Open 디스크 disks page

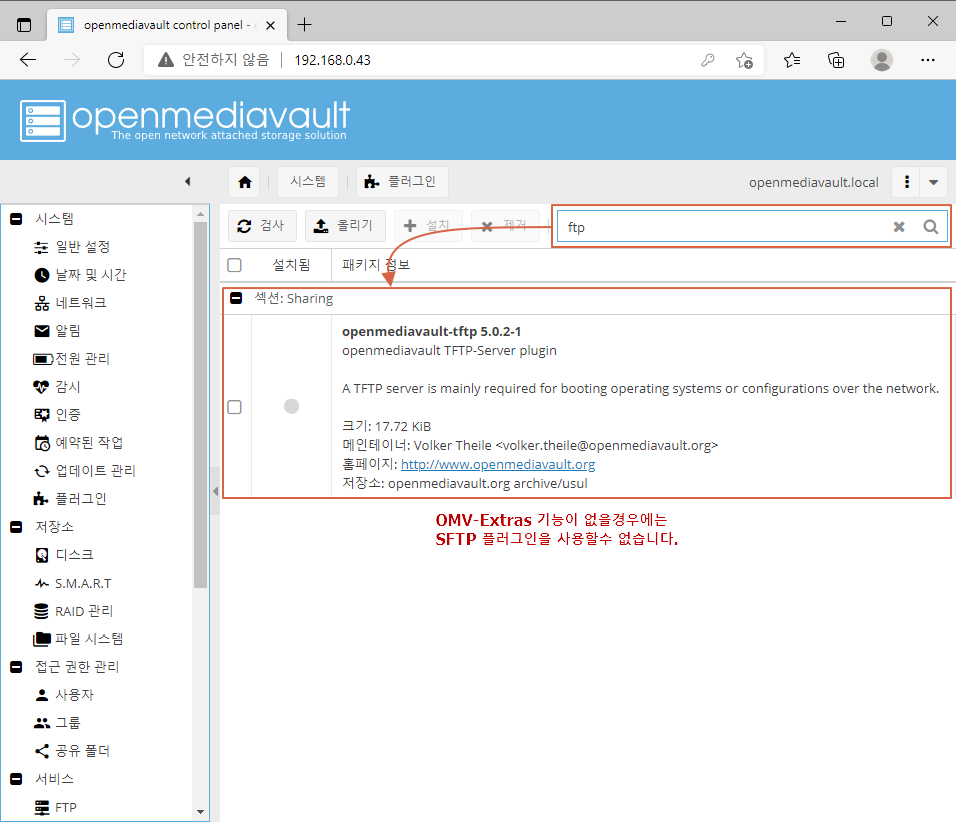pyautogui.click(x=64, y=555)
